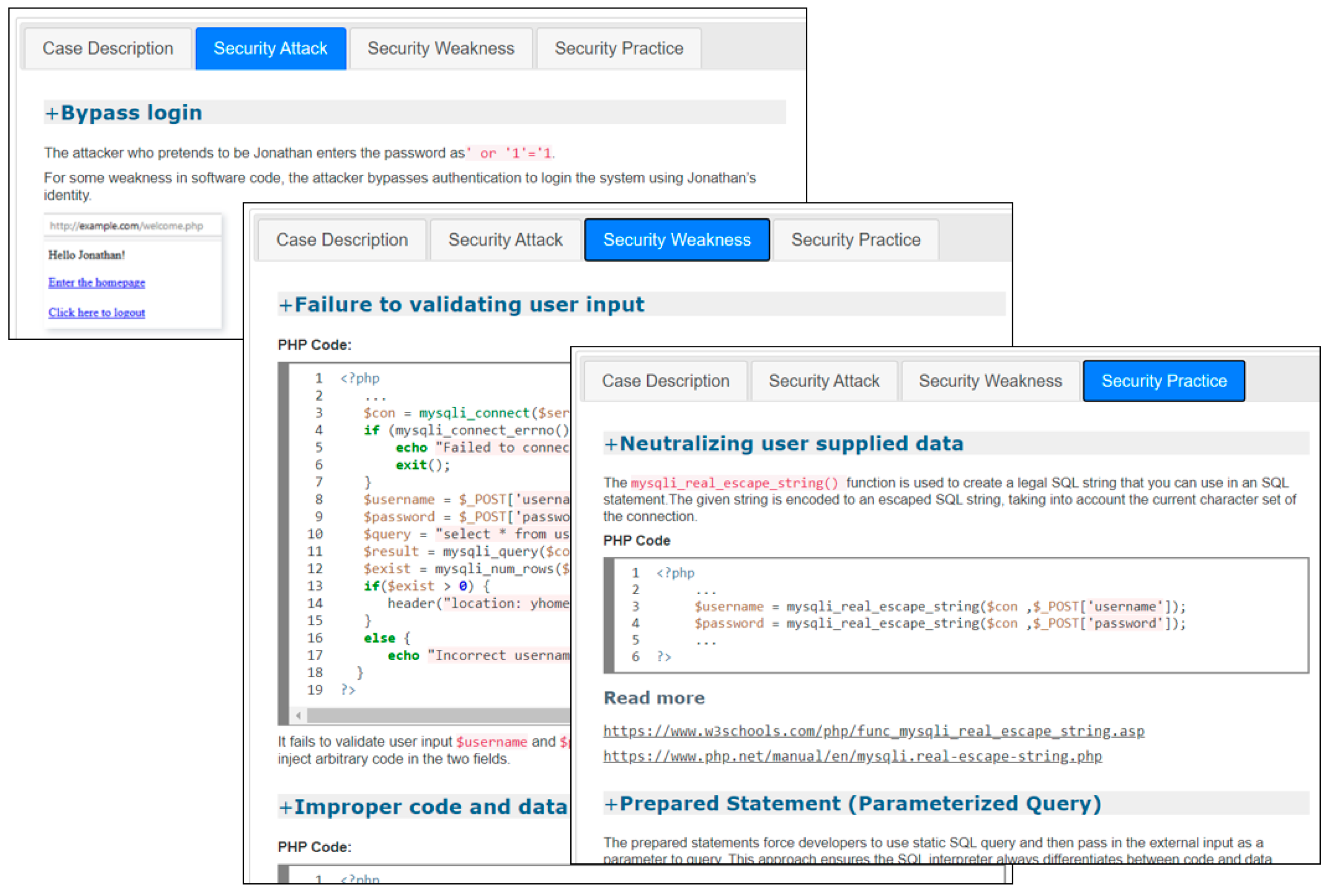The width and height of the screenshot is (1331, 896).
Task: Open Case Description tab in top panel
Action: 107,49
